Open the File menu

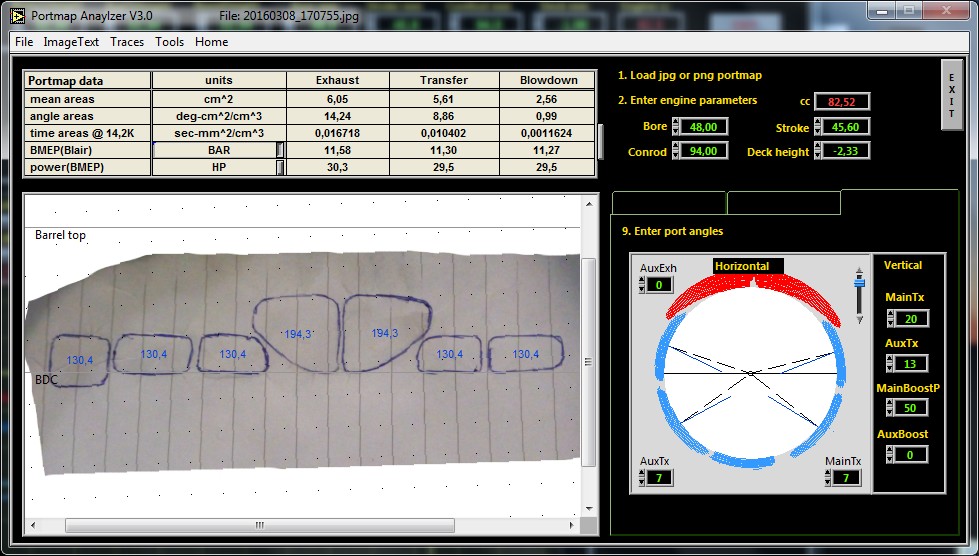point(24,42)
